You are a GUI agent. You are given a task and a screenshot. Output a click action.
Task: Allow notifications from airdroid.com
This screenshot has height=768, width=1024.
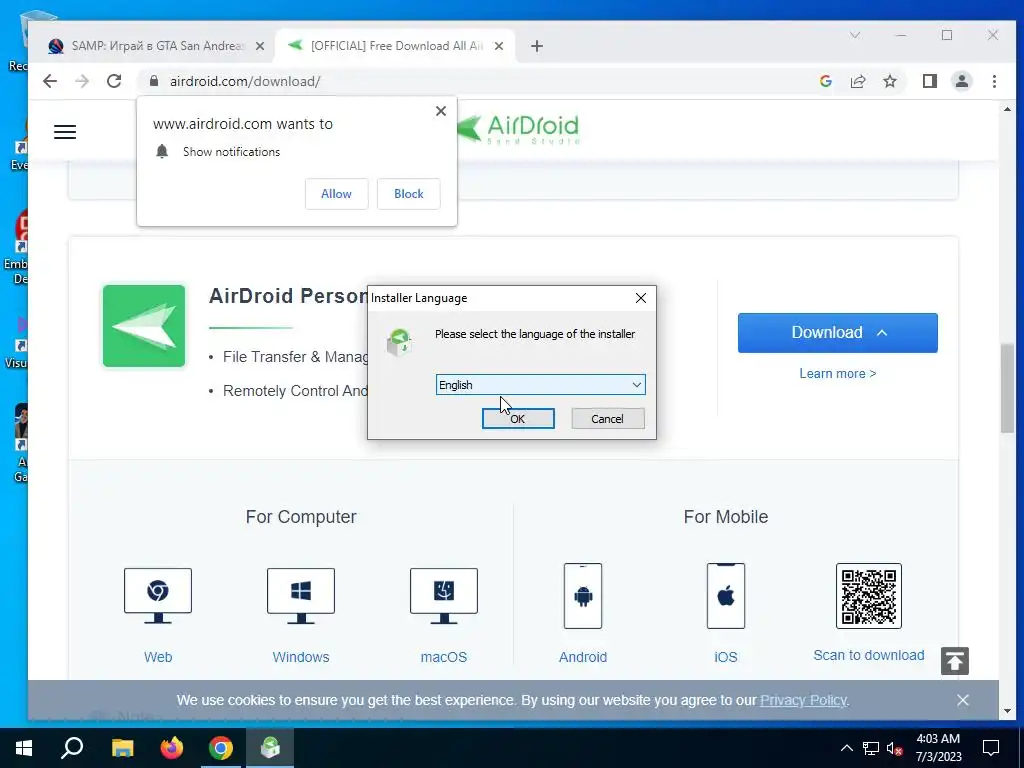pyautogui.click(x=336, y=194)
